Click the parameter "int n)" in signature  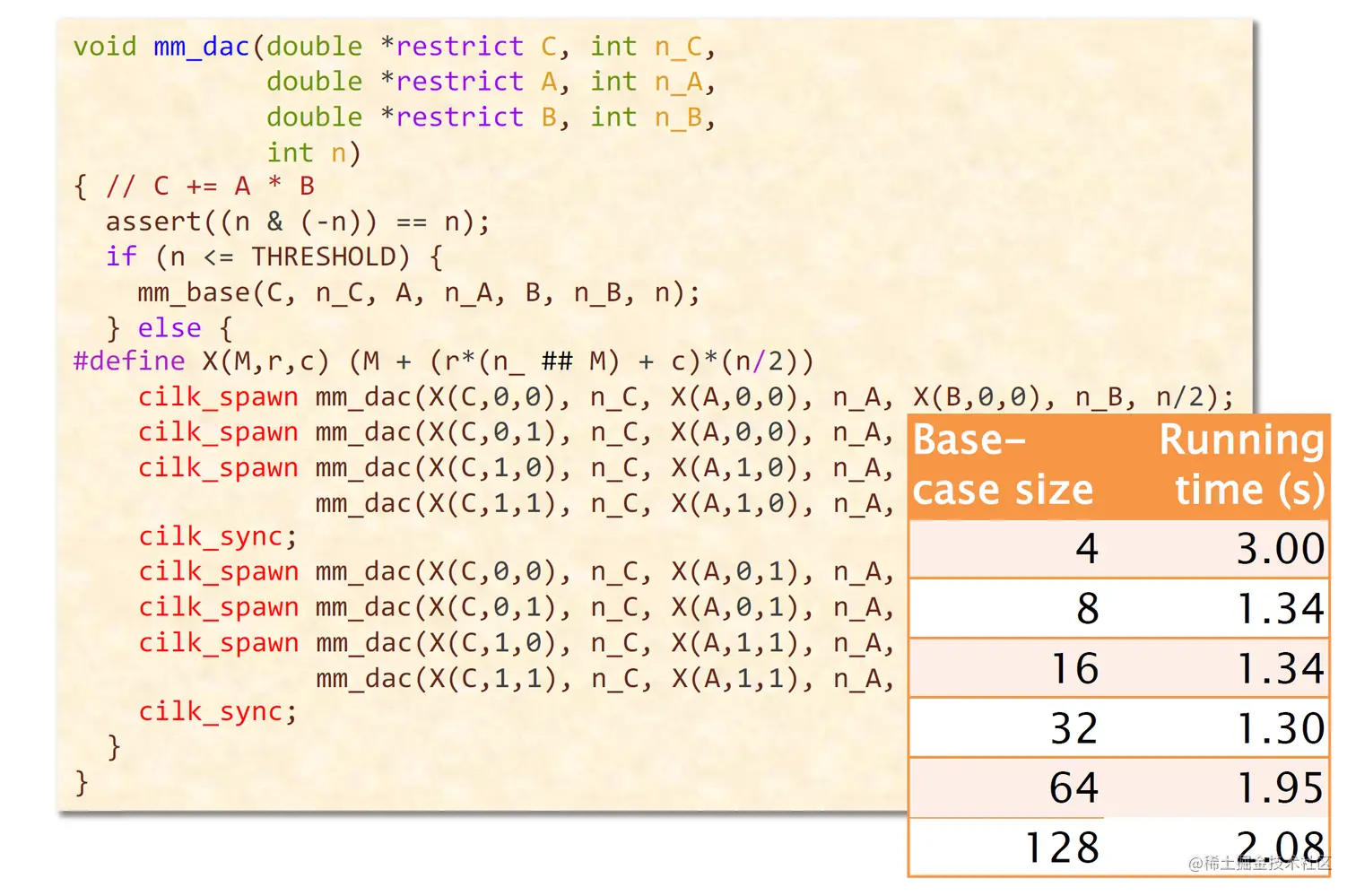(314, 152)
